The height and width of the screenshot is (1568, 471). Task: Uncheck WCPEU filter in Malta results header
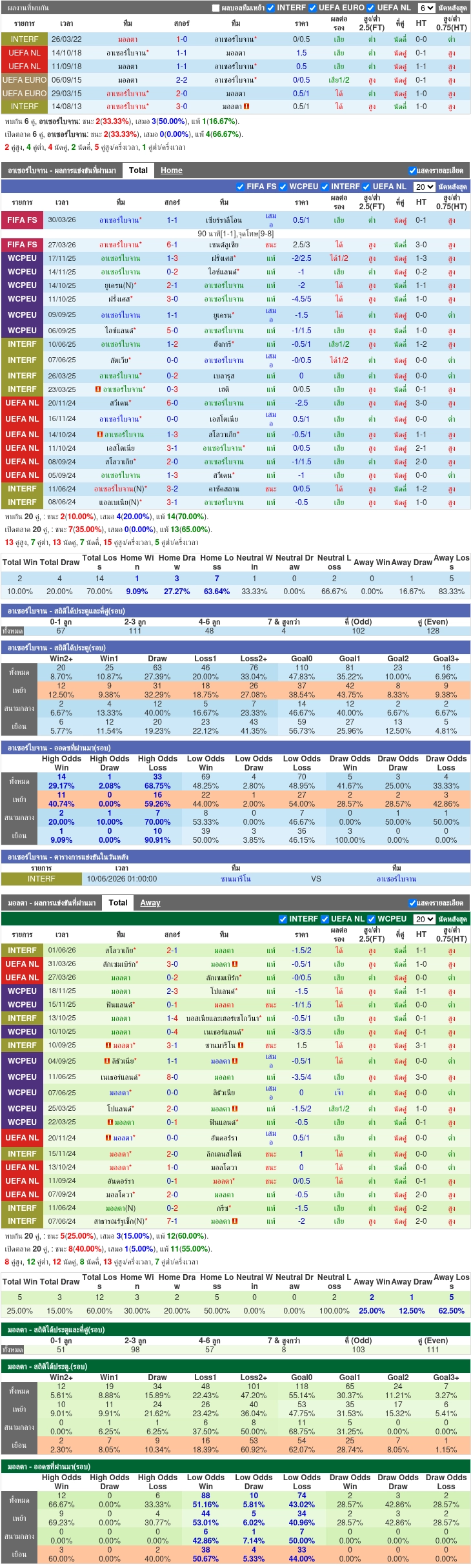click(372, 919)
